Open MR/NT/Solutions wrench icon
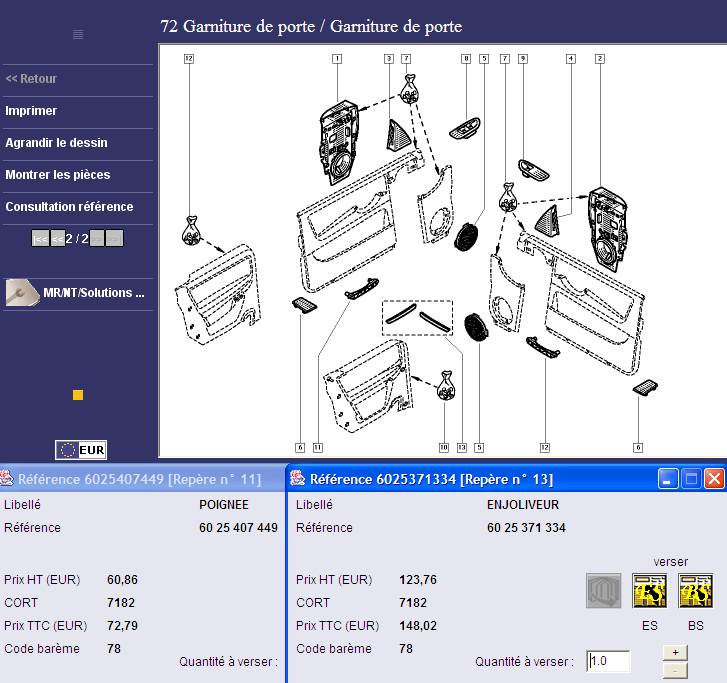Viewport: 727px width, 683px height. [21, 293]
